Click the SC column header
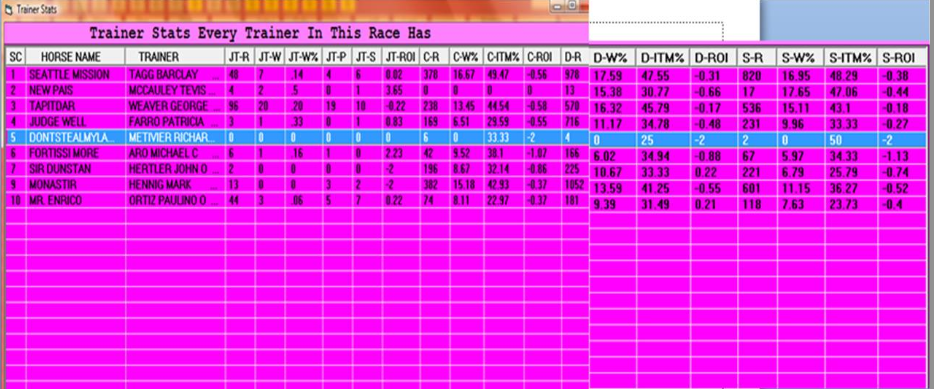The width and height of the screenshot is (934, 389). (16, 57)
